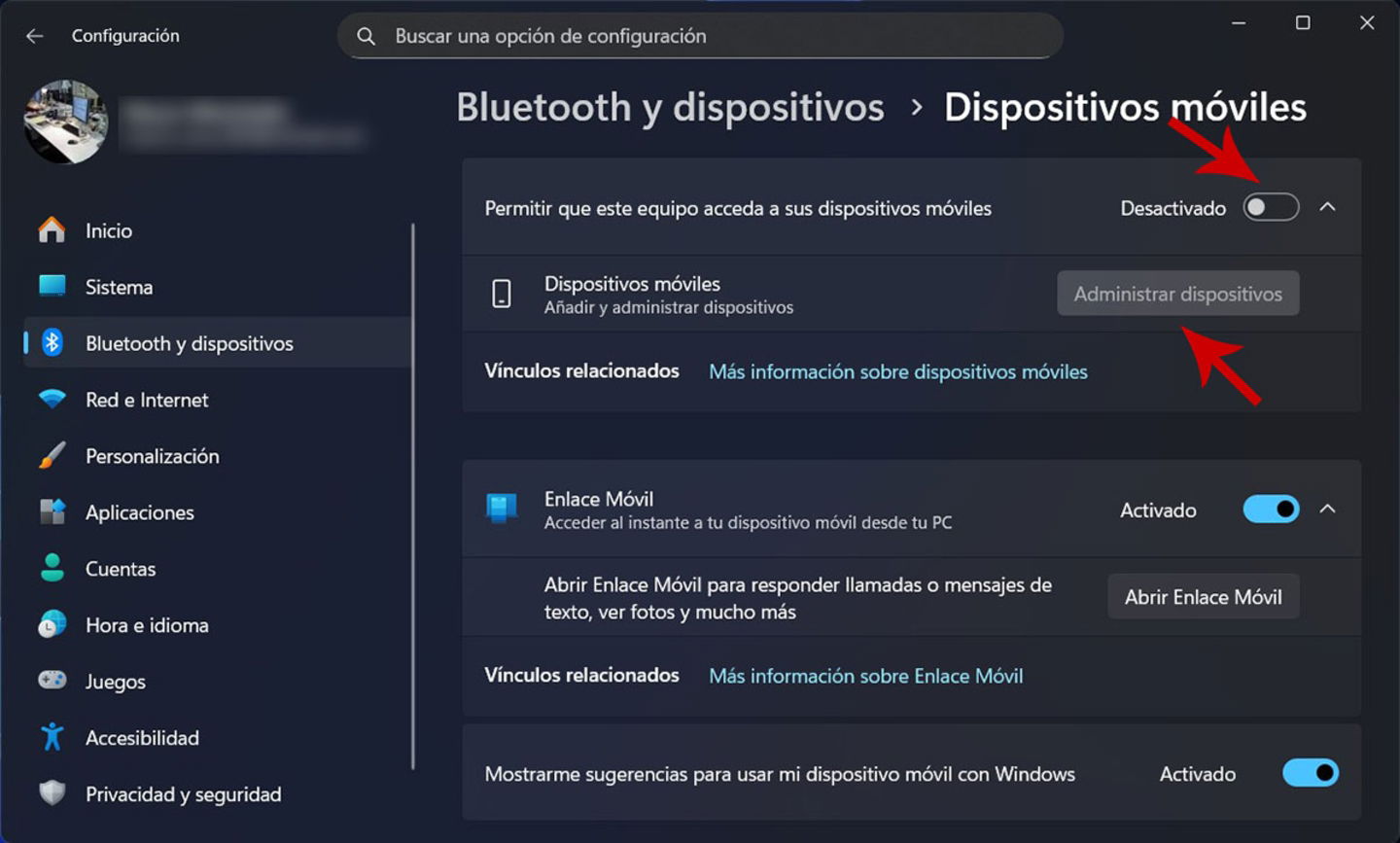Click the Activado label beside Enlace Móvil
This screenshot has height=843, width=1400.
point(1158,509)
